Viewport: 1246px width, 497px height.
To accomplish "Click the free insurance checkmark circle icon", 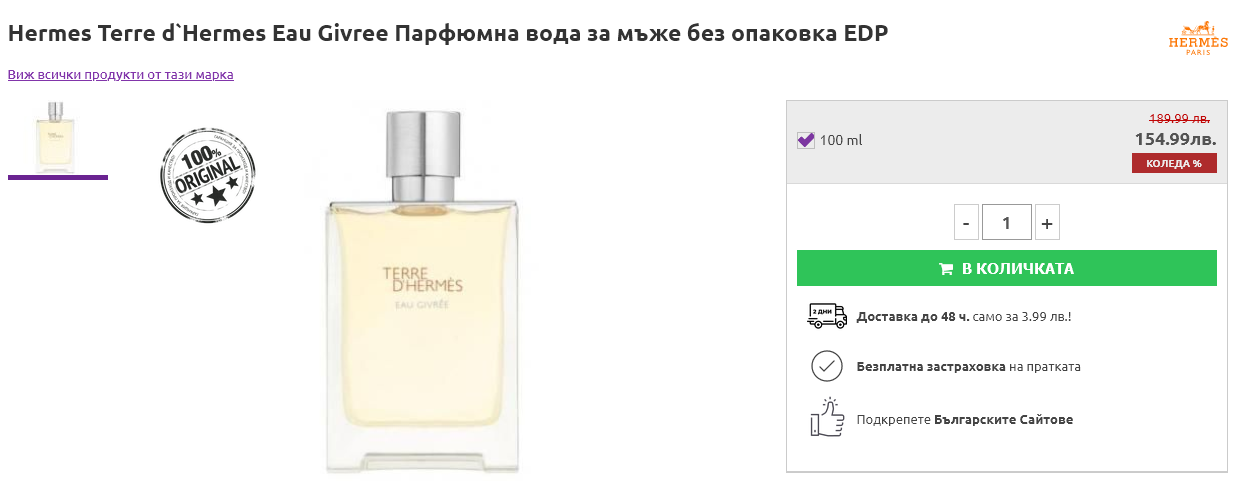I will pos(826,366).
